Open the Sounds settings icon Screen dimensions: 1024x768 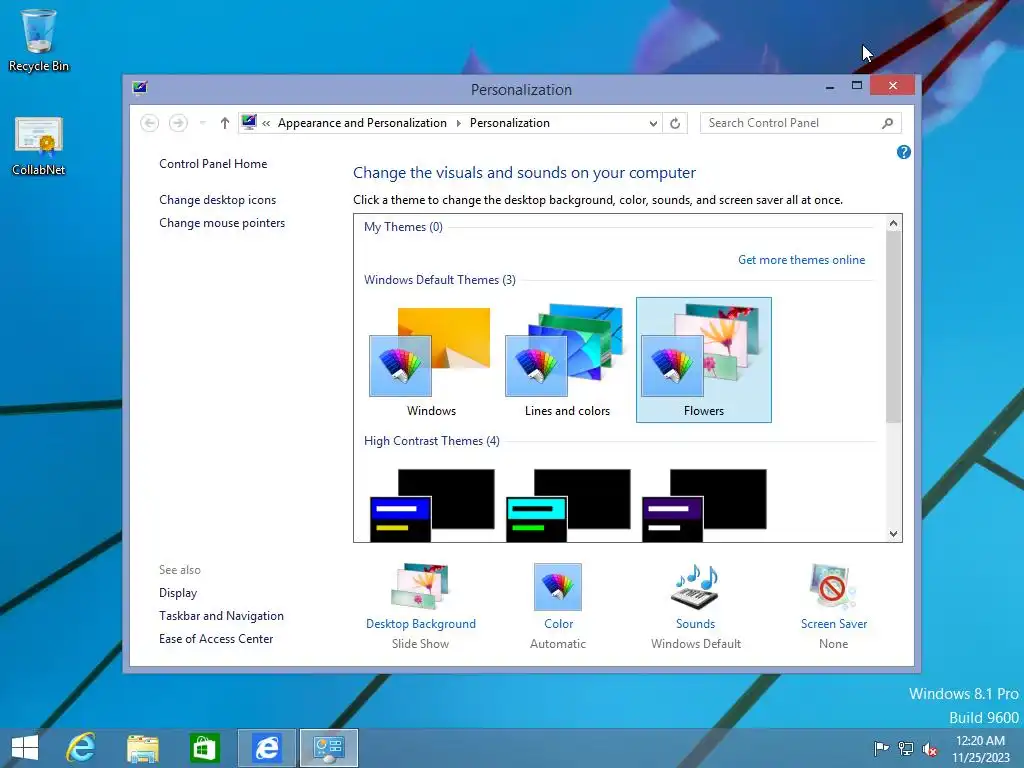pyautogui.click(x=696, y=586)
